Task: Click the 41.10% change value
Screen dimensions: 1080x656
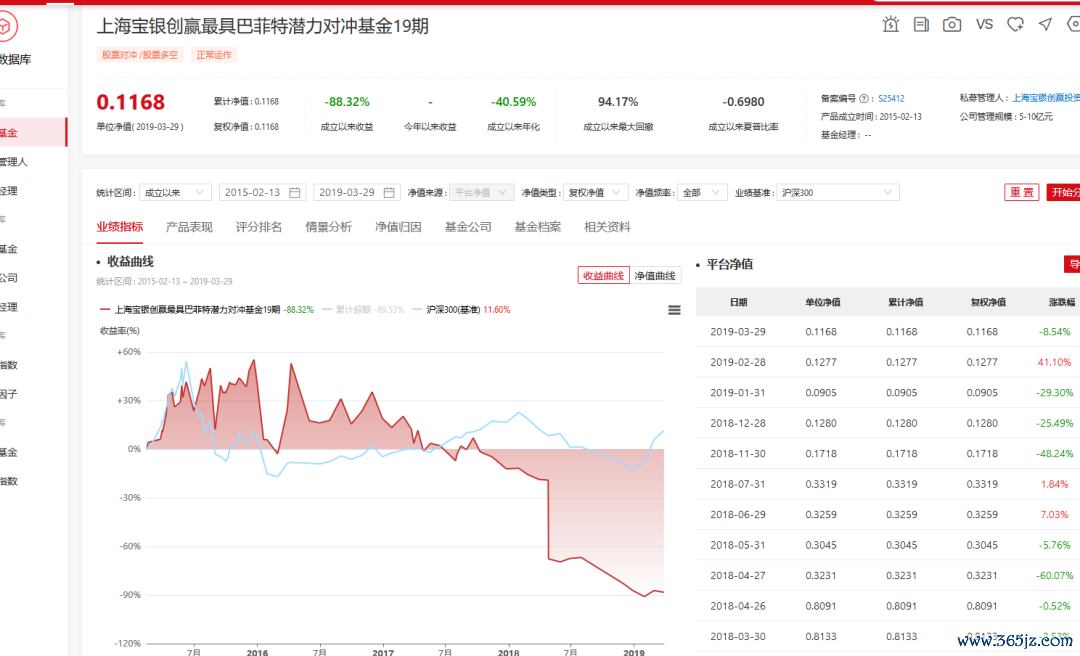Action: coord(1054,362)
